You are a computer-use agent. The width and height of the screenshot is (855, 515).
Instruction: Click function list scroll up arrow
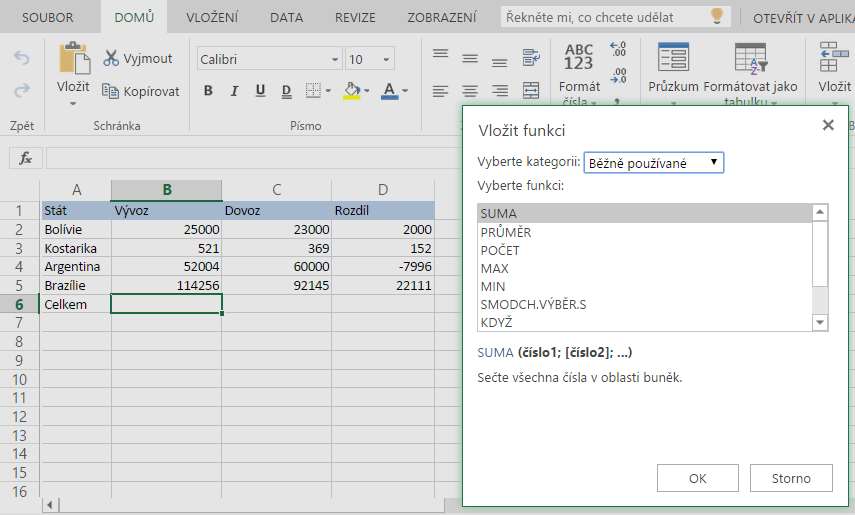click(820, 212)
